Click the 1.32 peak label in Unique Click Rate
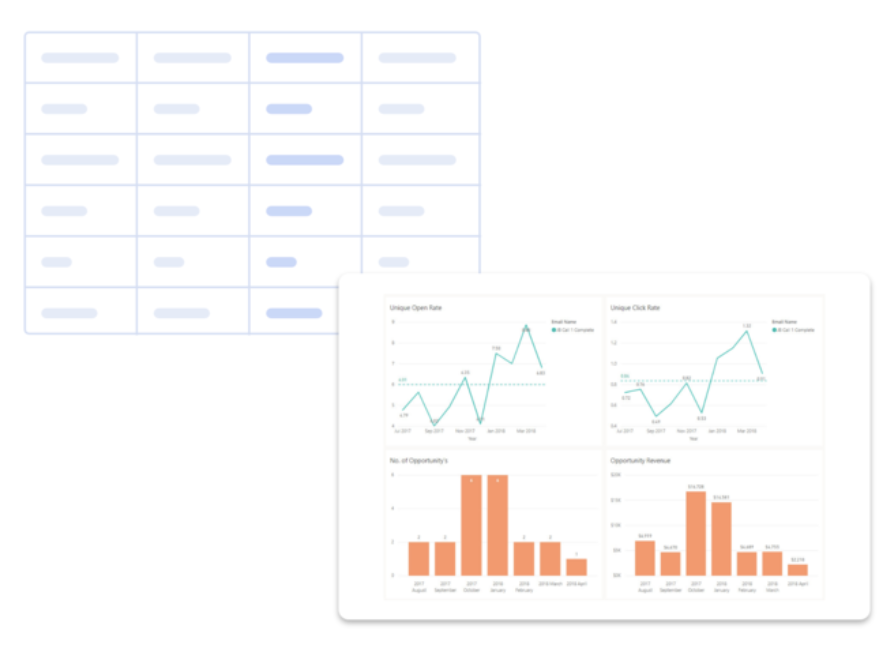The width and height of the screenshot is (896, 660). pos(746,326)
